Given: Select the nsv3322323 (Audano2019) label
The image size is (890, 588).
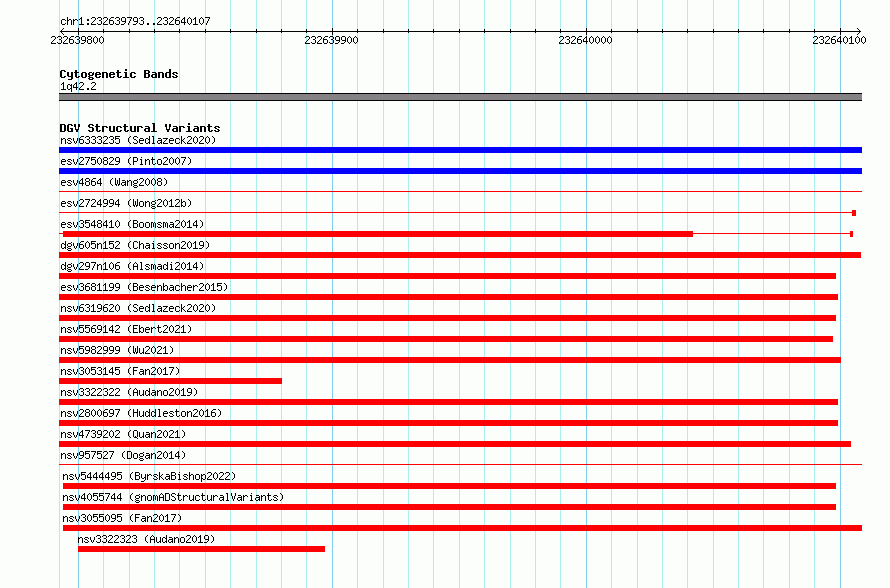Looking at the screenshot, I should tap(146, 539).
